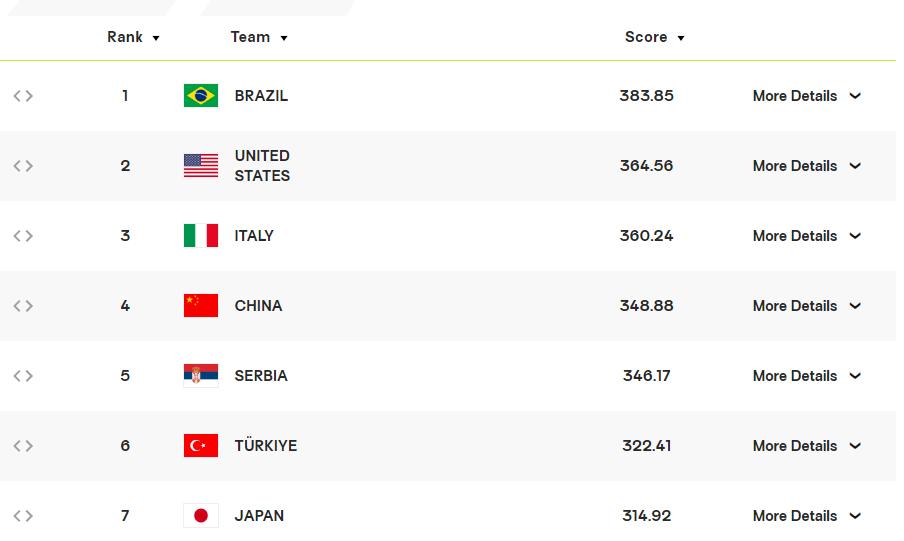
Task: Click the Türkiye flag icon
Action: [x=201, y=446]
